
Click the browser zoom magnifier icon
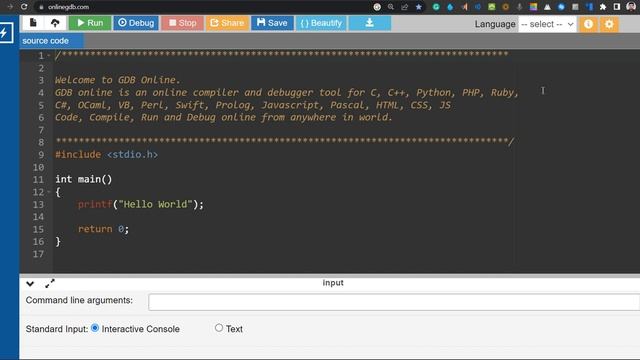(x=391, y=7)
